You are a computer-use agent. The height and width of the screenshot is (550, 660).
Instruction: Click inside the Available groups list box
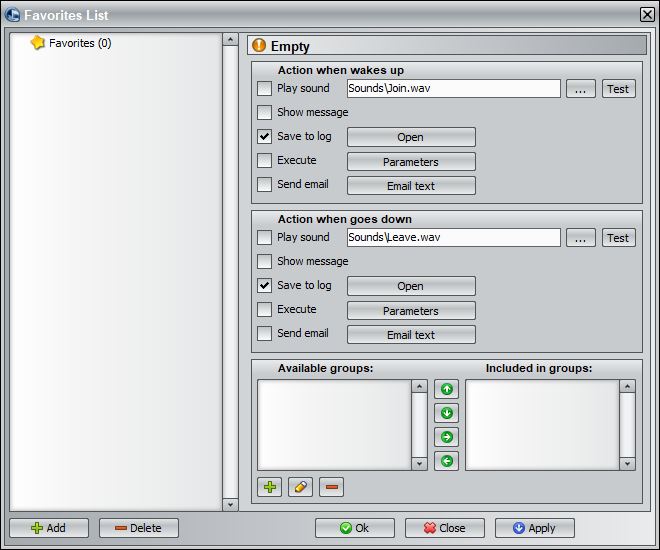(x=334, y=425)
